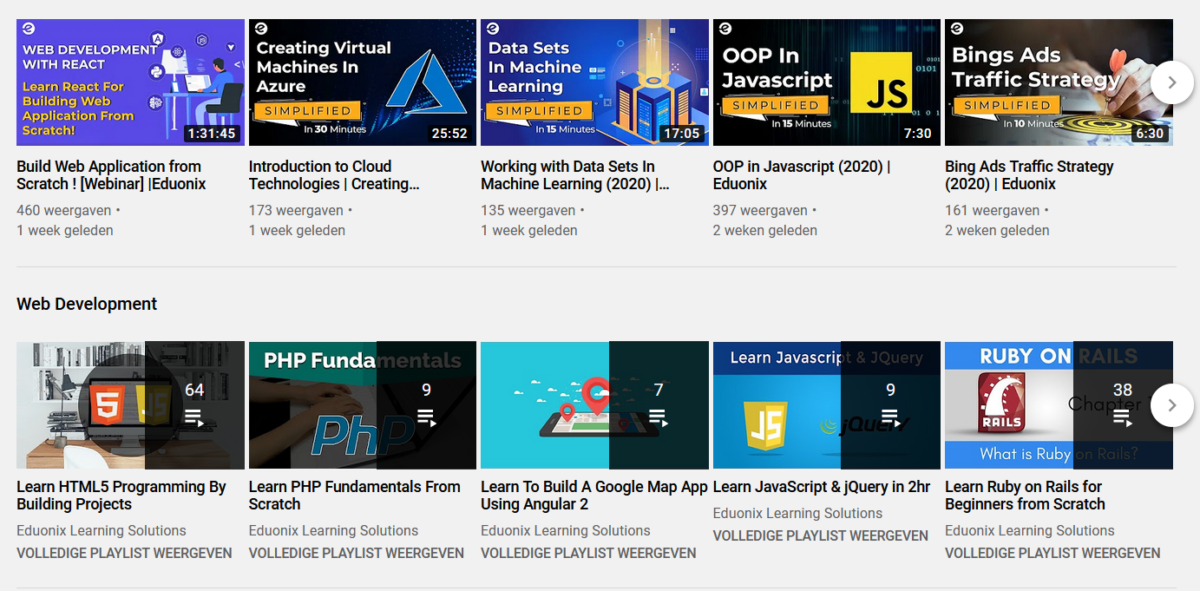1200x591 pixels.
Task: Click the 25:52 duration badge
Action: 449,133
